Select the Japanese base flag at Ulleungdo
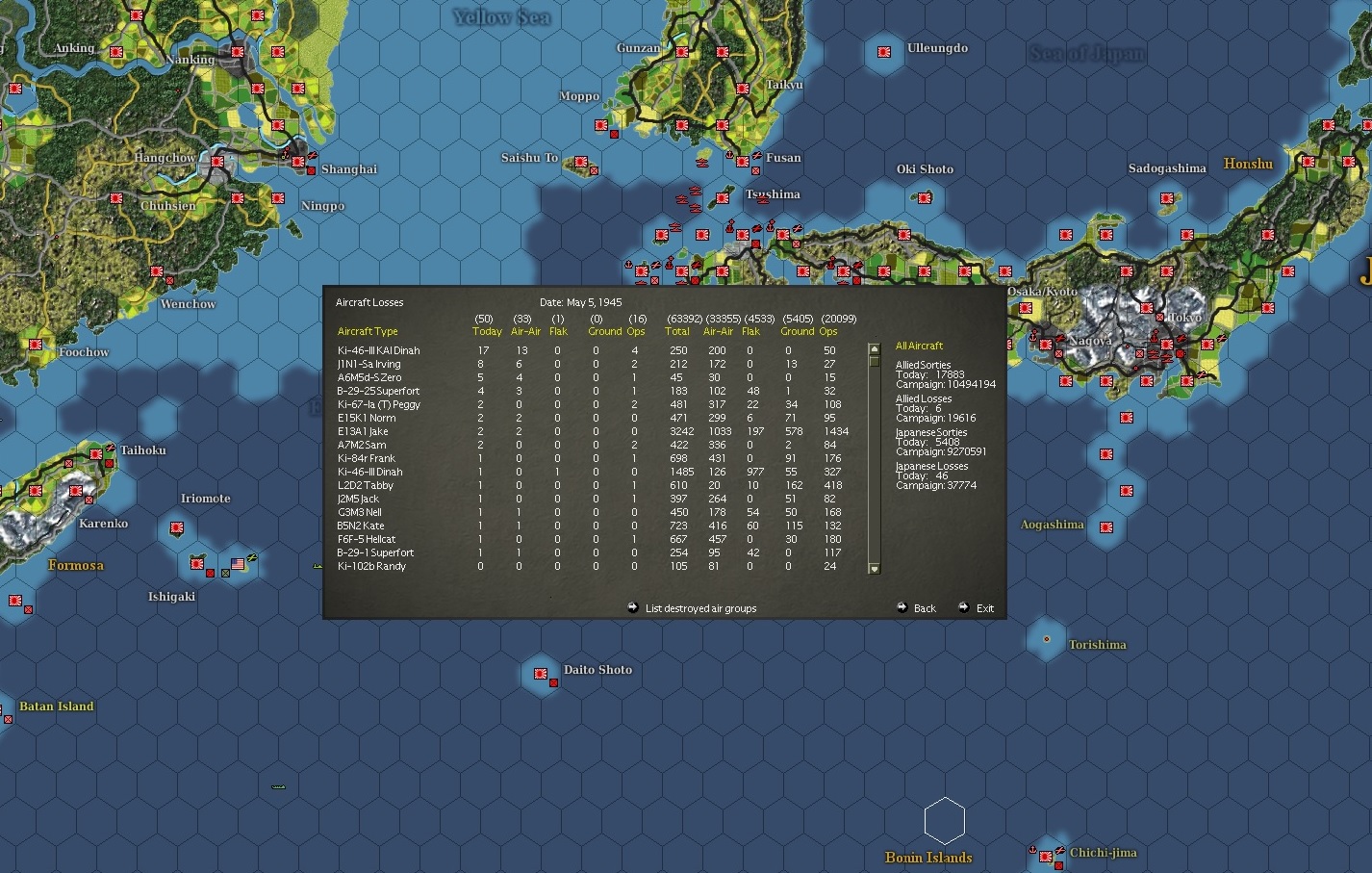1372x873 pixels. pyautogui.click(x=884, y=50)
